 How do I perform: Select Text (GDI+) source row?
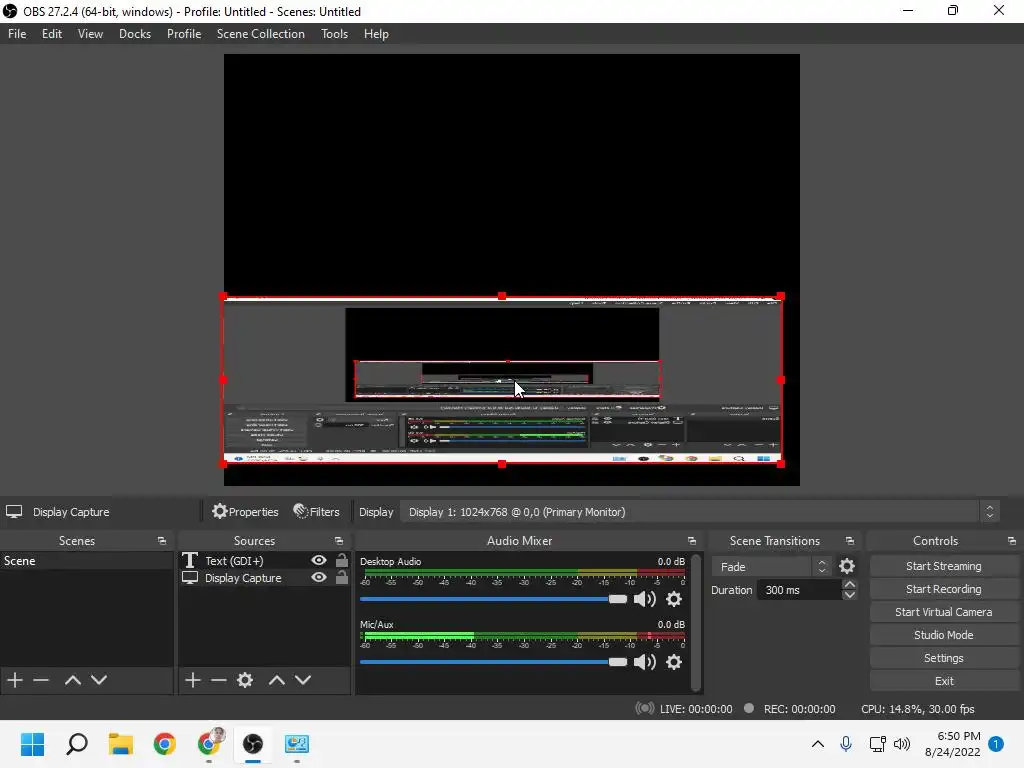point(264,560)
